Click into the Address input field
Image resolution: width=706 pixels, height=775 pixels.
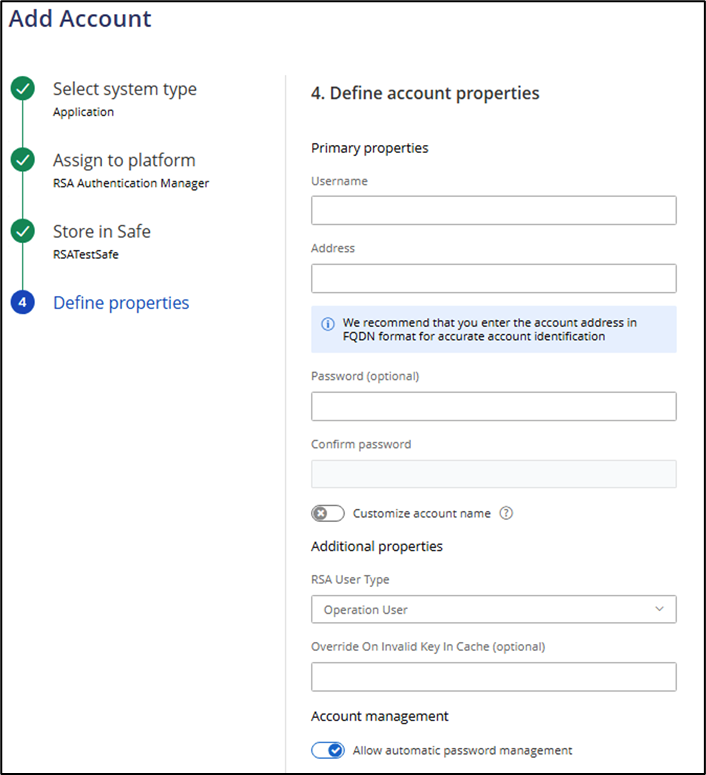pos(493,278)
